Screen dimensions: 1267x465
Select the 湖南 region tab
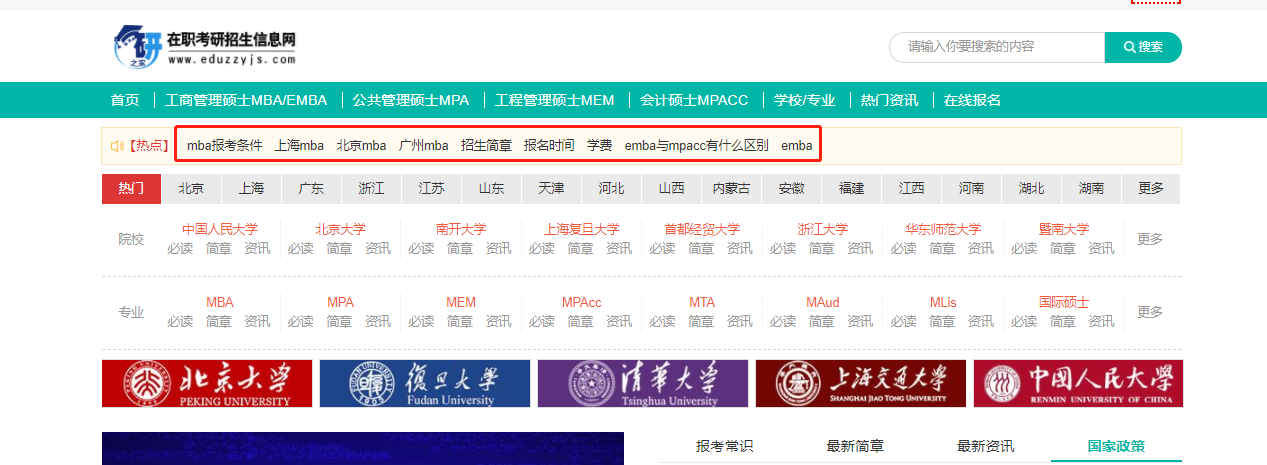(x=1091, y=189)
